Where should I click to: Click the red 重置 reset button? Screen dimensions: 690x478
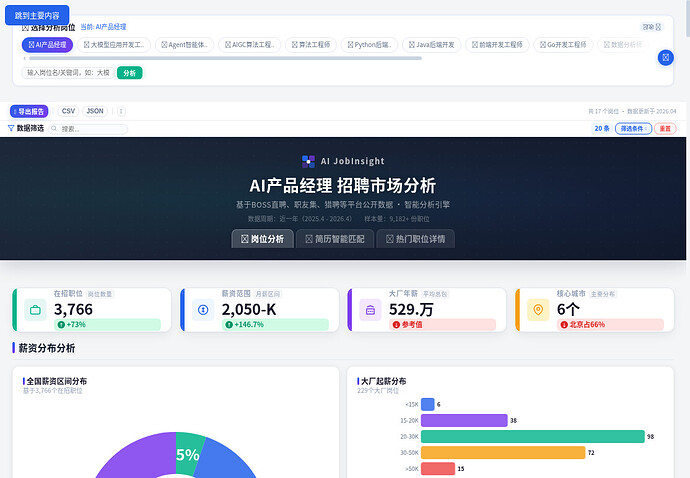pyautogui.click(x=665, y=129)
